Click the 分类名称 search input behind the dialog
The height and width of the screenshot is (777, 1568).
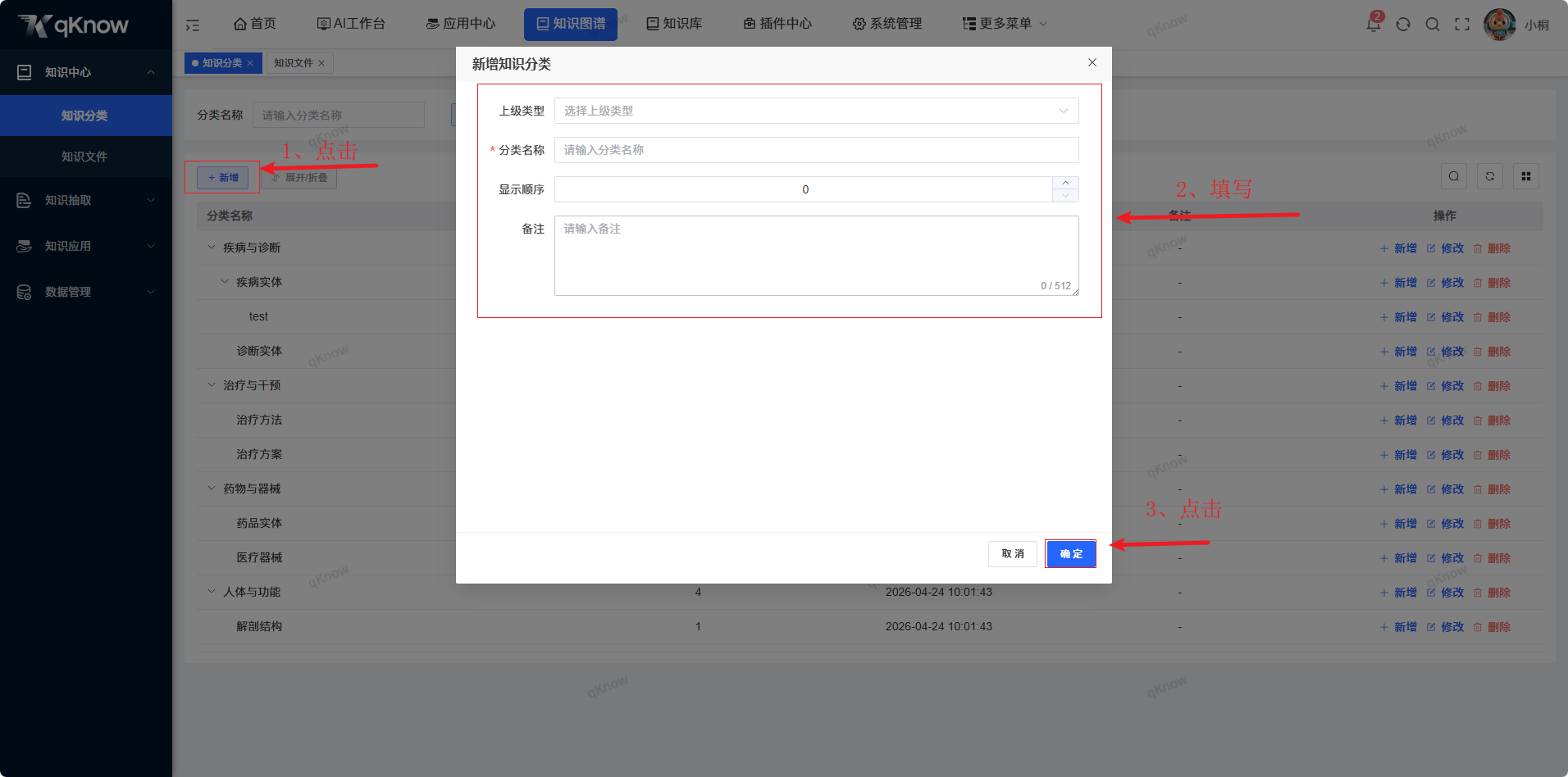tap(338, 115)
